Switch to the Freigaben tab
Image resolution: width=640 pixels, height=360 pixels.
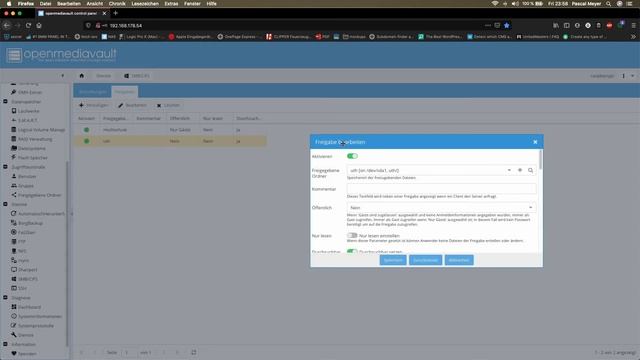coord(124,92)
